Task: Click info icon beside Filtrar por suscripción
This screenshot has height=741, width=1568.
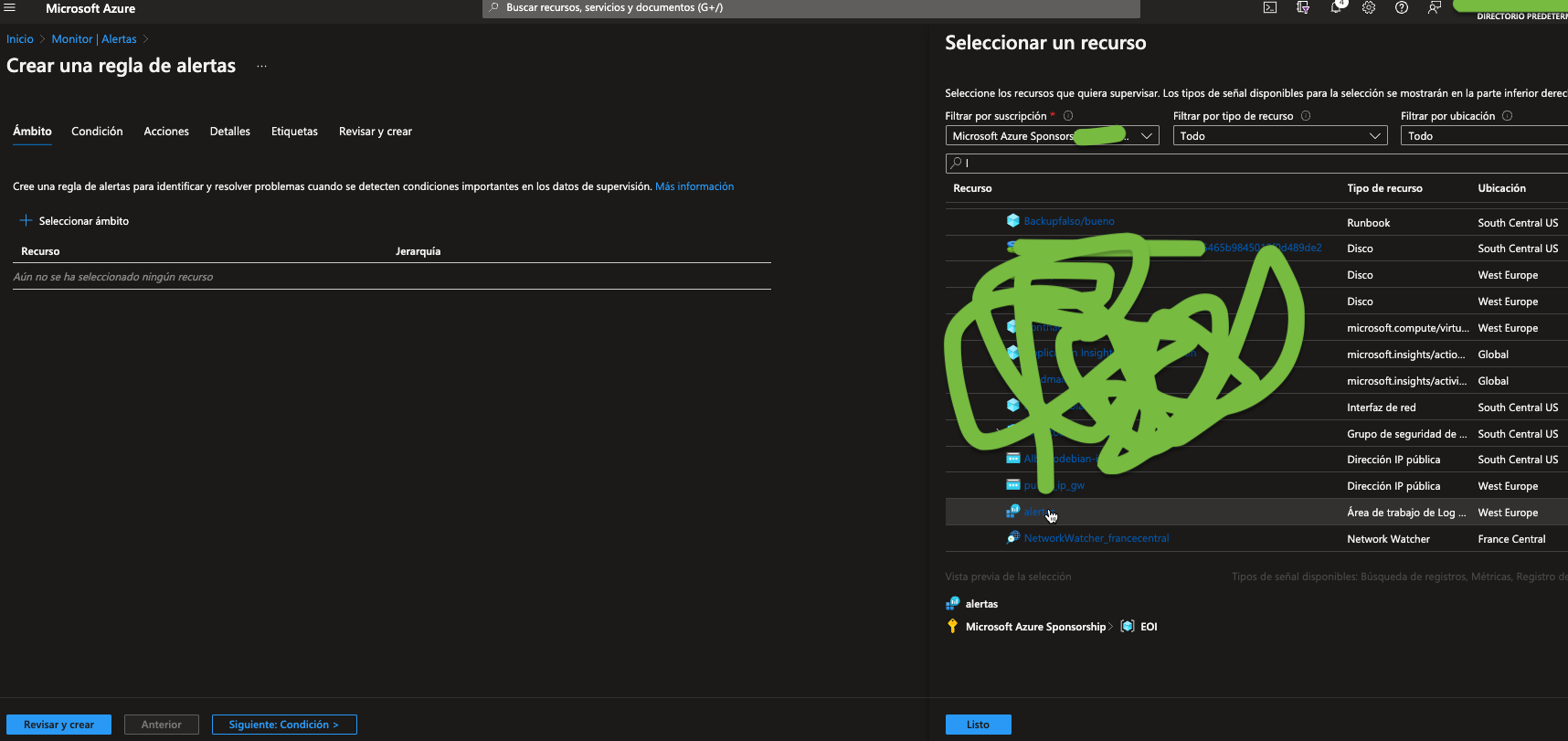Action: pyautogui.click(x=1068, y=116)
